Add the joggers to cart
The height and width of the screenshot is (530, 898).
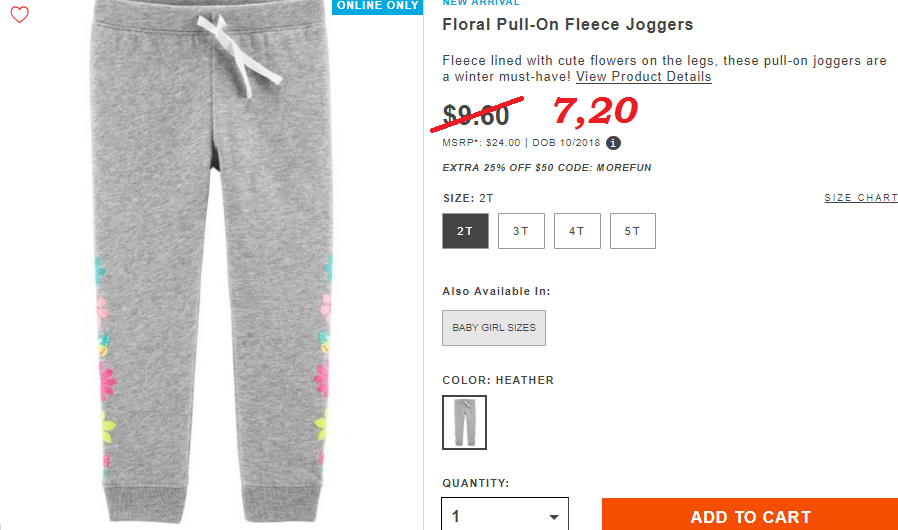750,515
